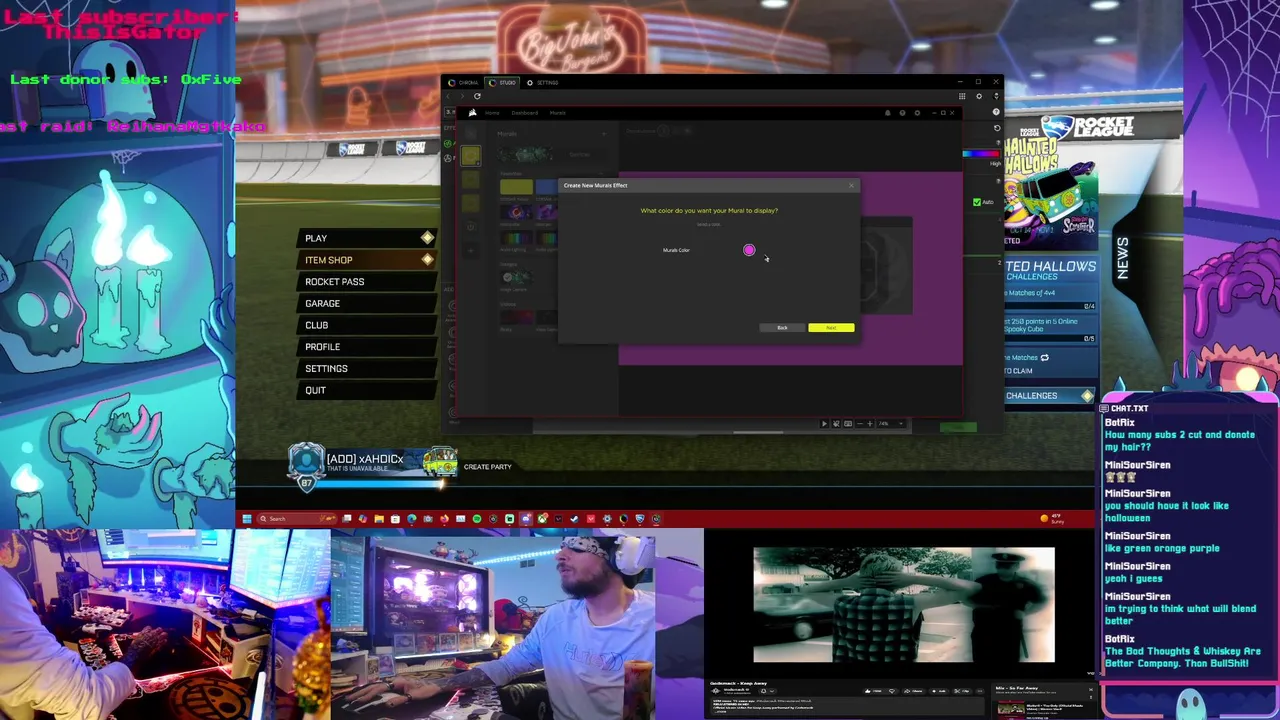Select QUIT in Rocket League menu
This screenshot has width=1280, height=720.
367,390
